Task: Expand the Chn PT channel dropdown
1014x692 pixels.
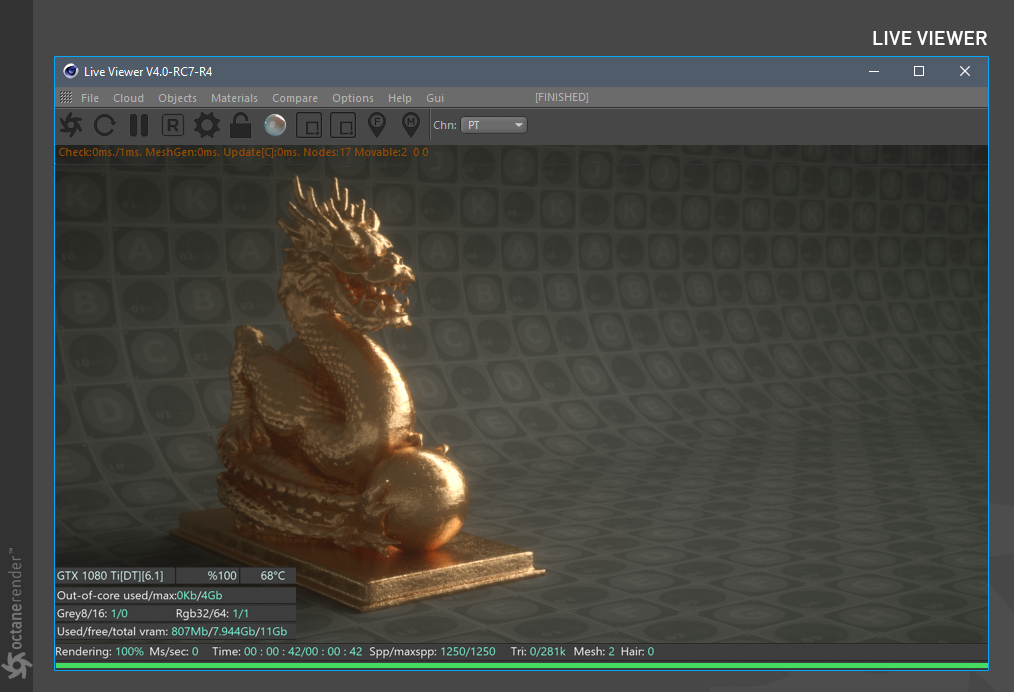Action: pos(495,125)
